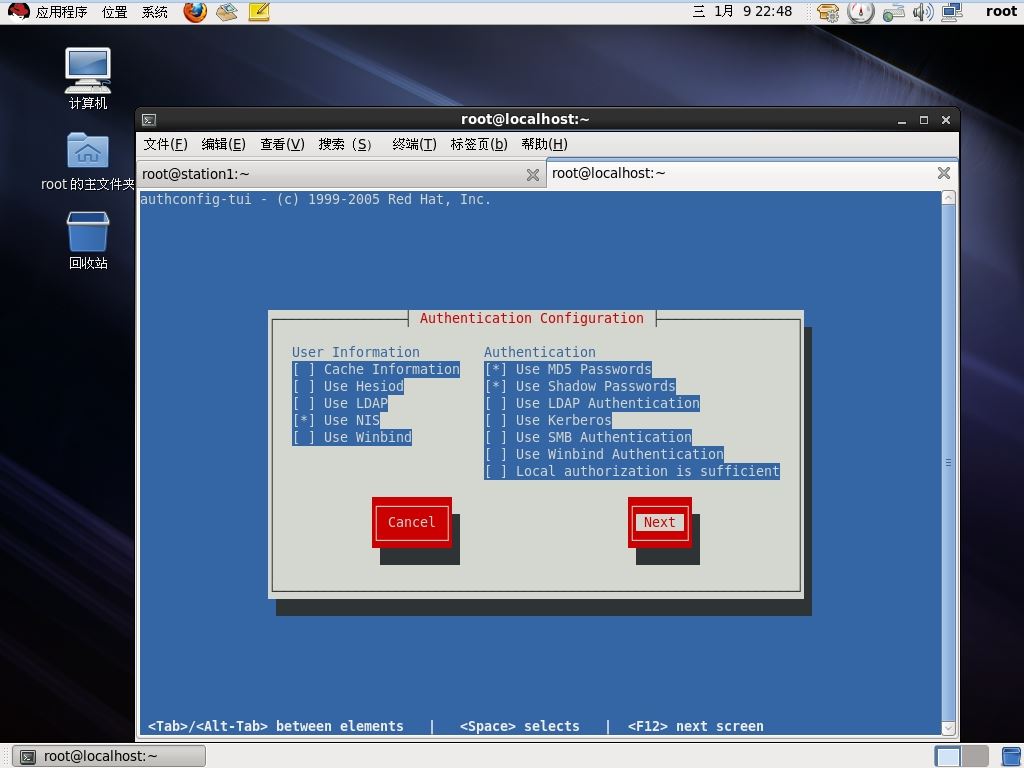Open root's home folder desktop icon
This screenshot has height=768, width=1024.
click(x=88, y=161)
